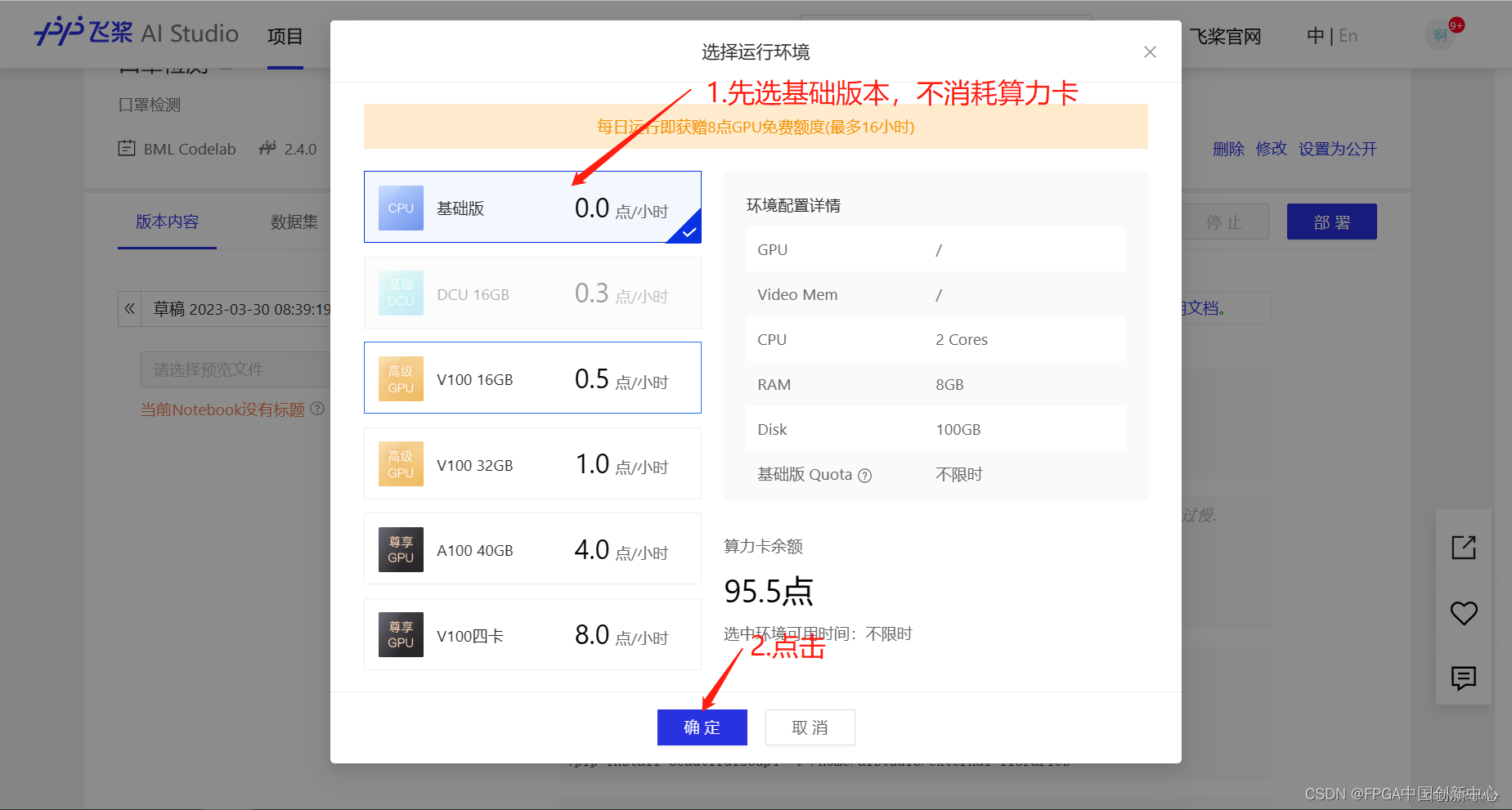1512x810 pixels.
Task: Switch language to En
Action: click(x=1348, y=36)
